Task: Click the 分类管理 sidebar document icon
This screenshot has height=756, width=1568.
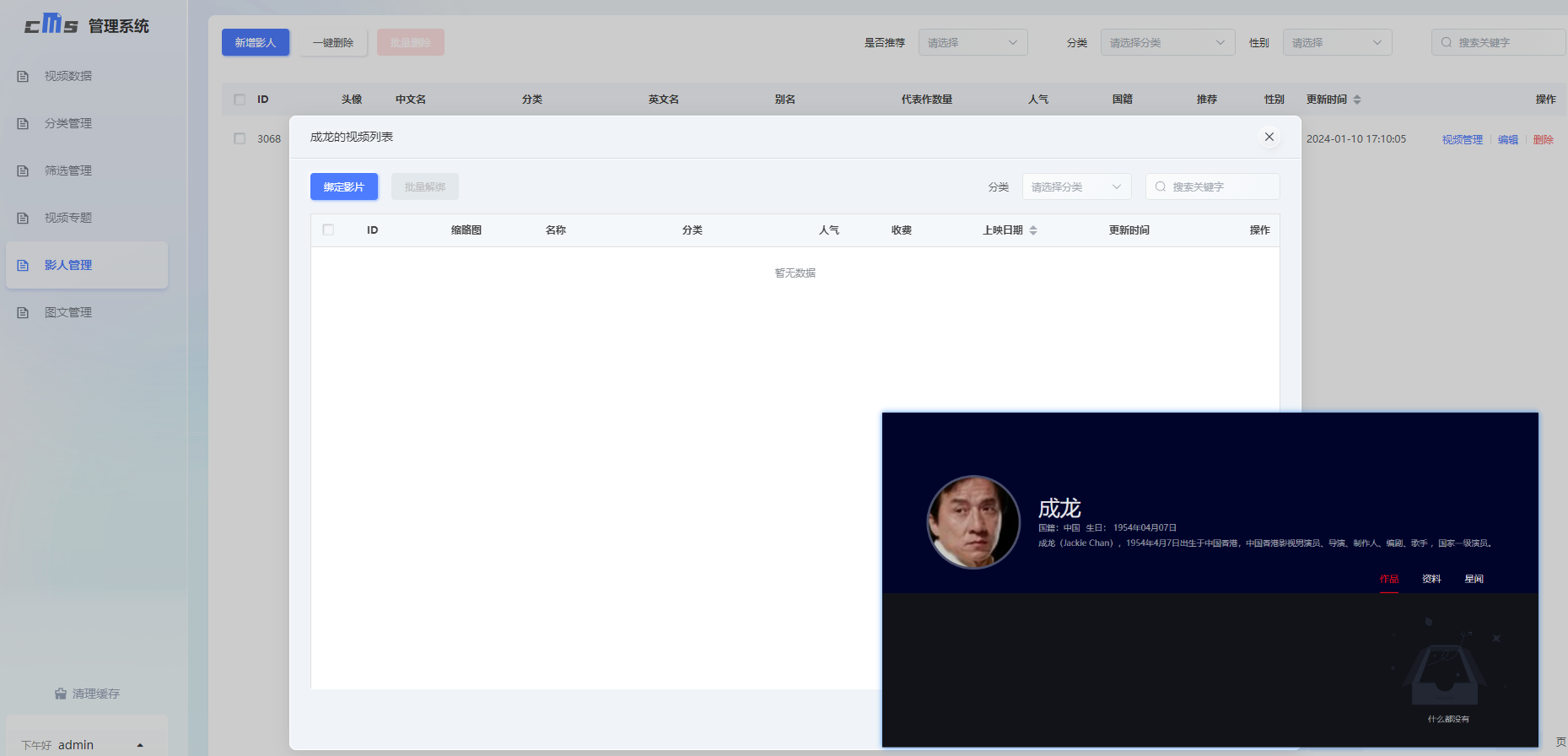Action: (x=23, y=124)
